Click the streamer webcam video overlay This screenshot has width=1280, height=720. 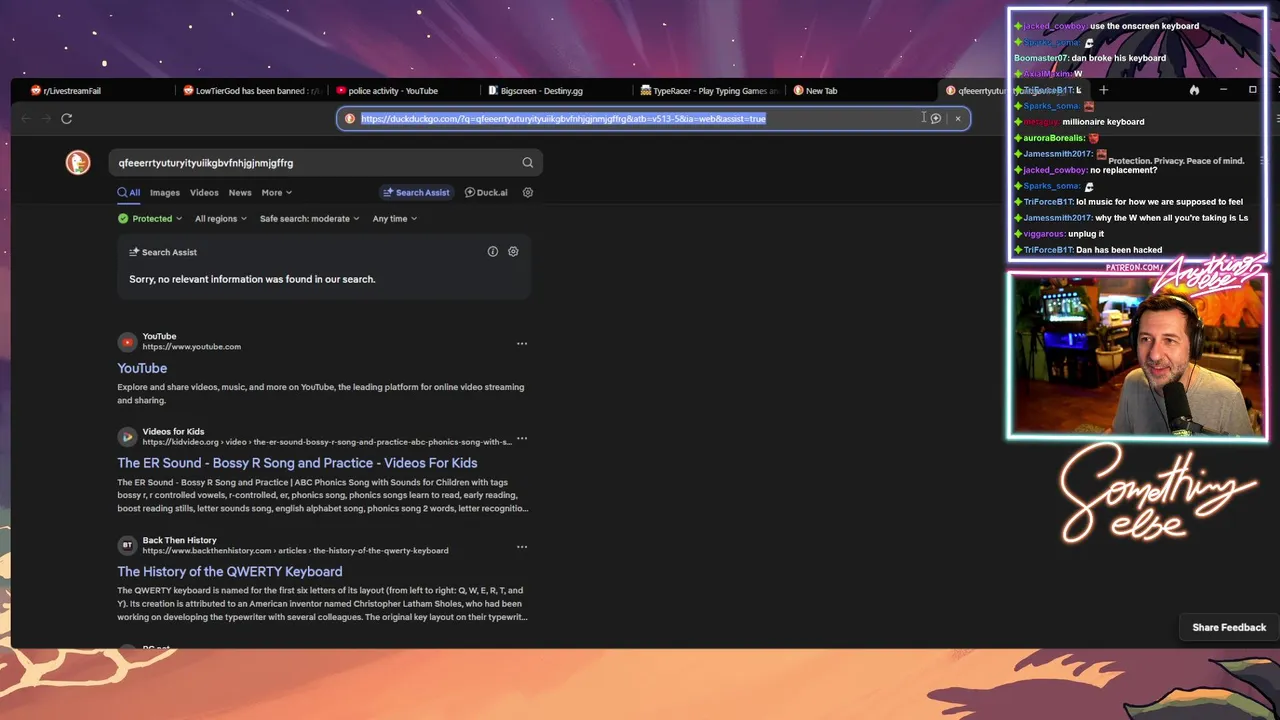tap(1137, 356)
